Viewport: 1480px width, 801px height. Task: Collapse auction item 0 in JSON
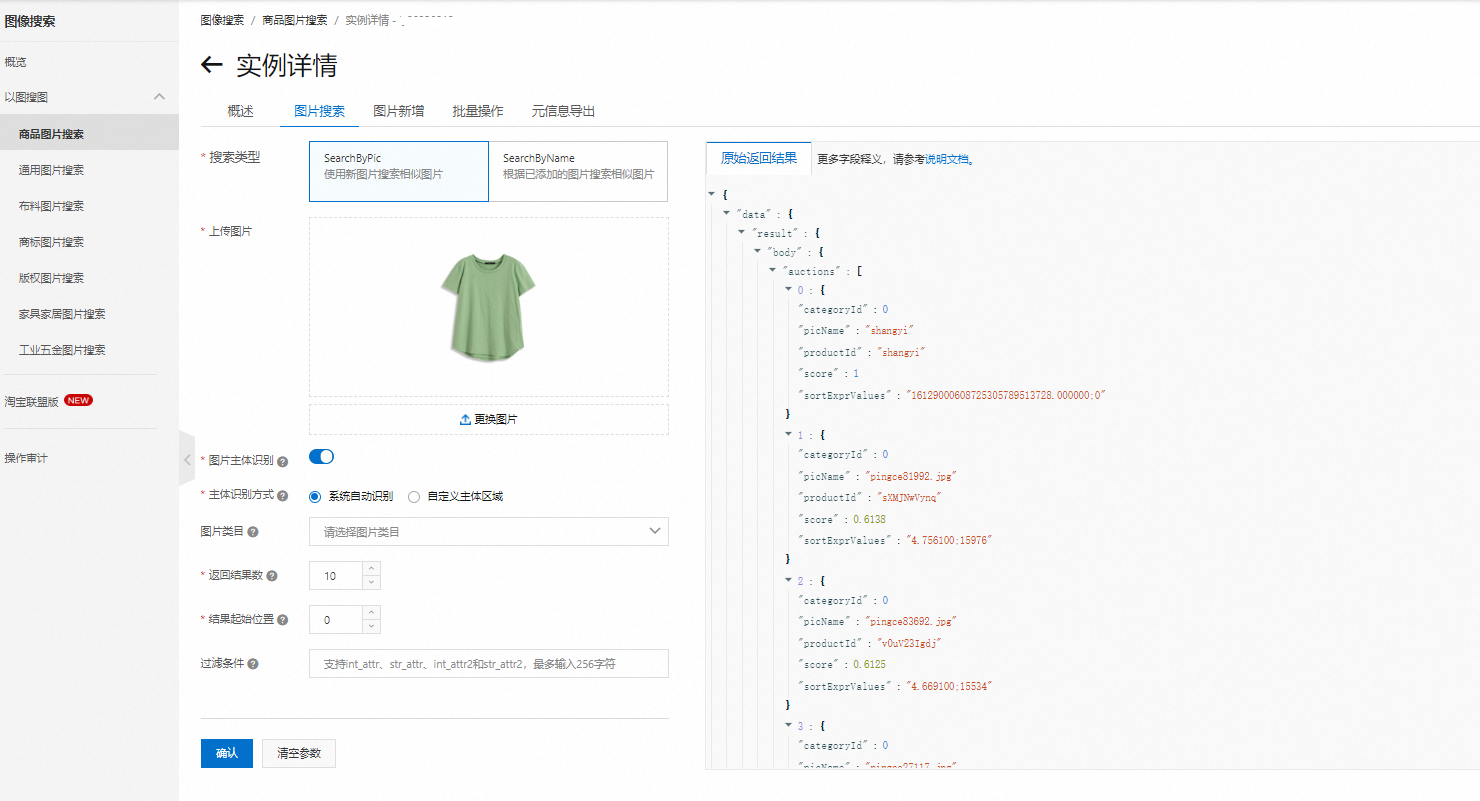[789, 289]
